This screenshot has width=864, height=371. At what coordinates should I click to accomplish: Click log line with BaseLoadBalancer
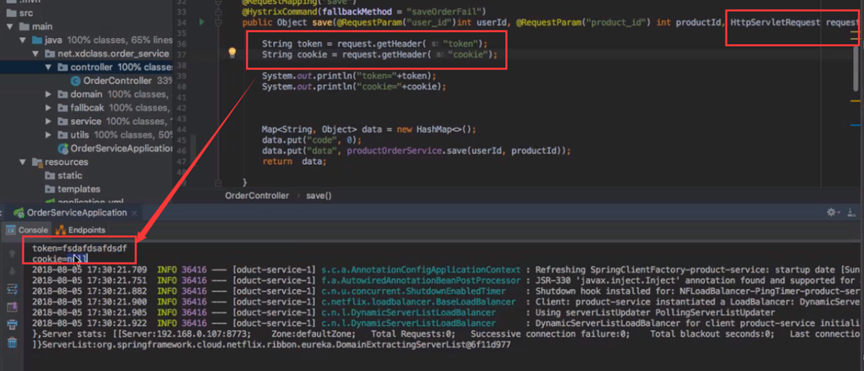446,302
